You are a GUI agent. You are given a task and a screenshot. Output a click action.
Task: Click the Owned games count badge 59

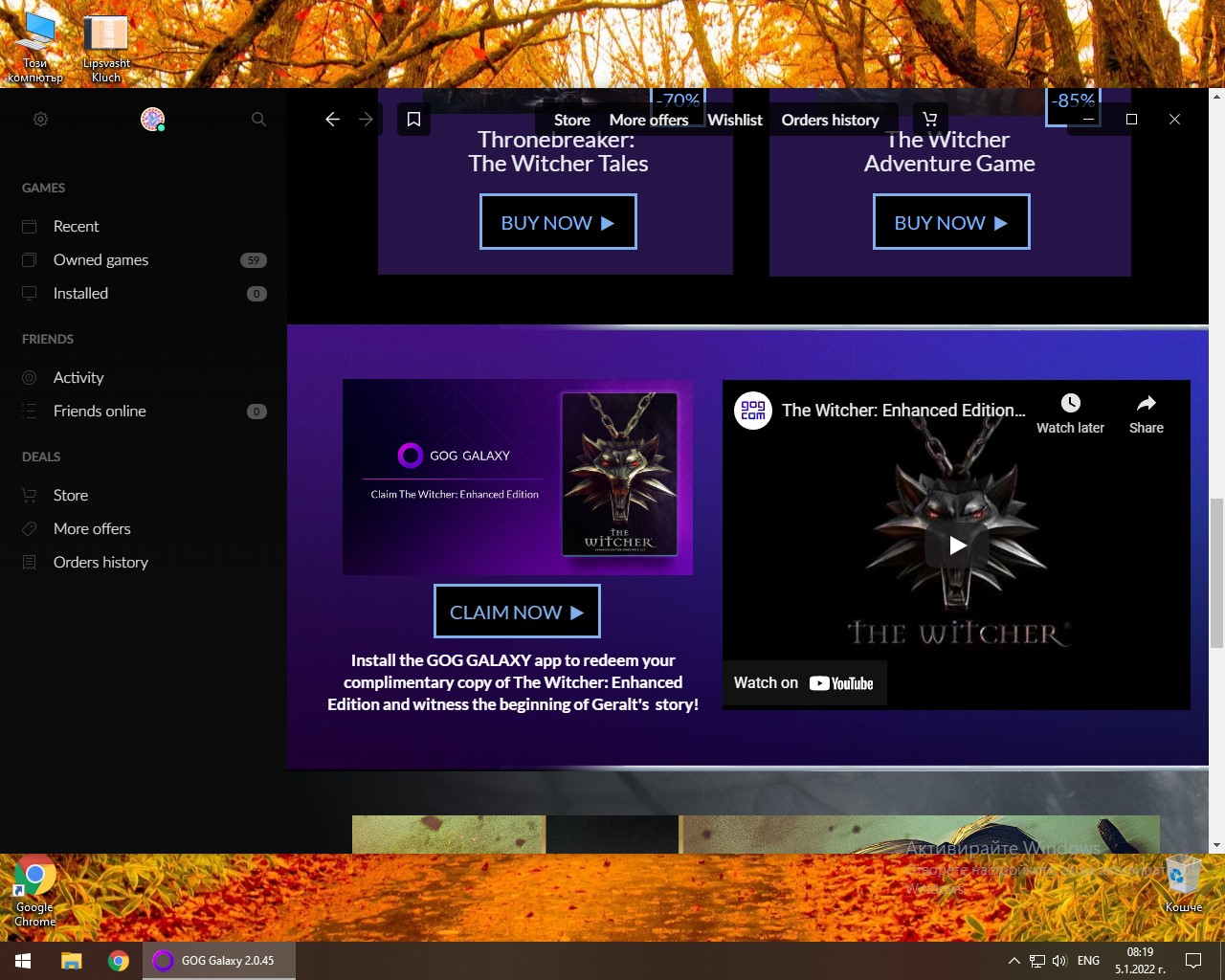tap(254, 260)
